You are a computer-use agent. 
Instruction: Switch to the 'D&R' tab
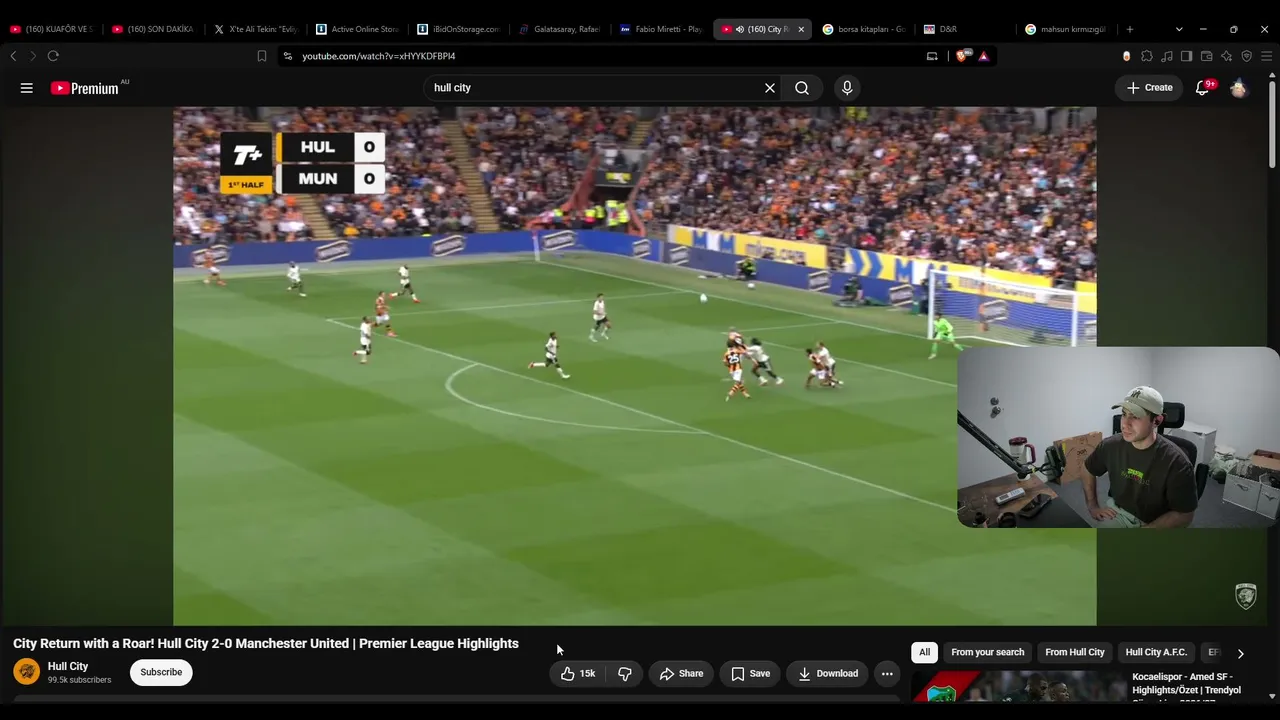(966, 29)
